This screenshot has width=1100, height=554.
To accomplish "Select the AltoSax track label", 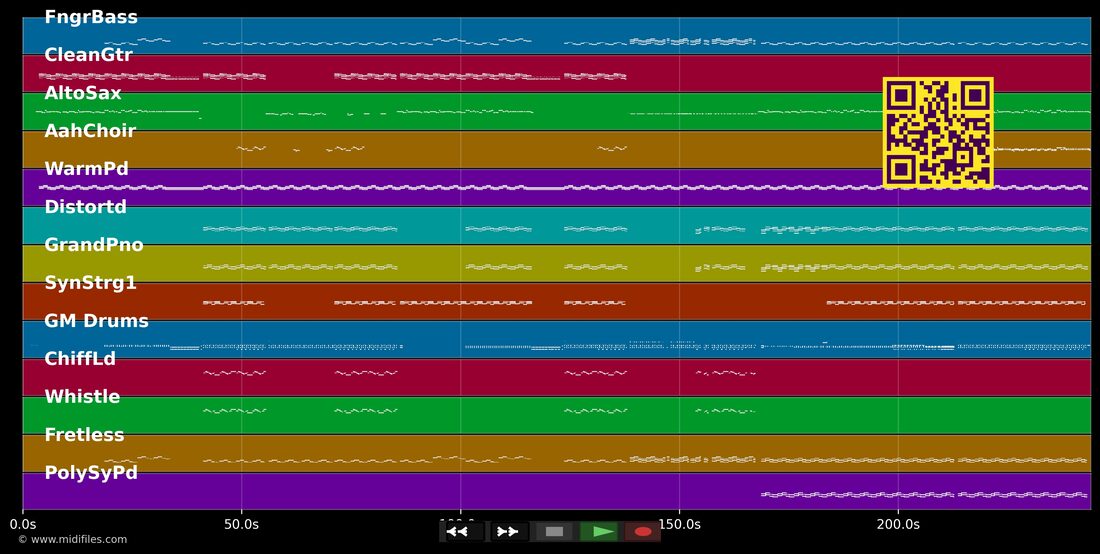I will point(83,93).
